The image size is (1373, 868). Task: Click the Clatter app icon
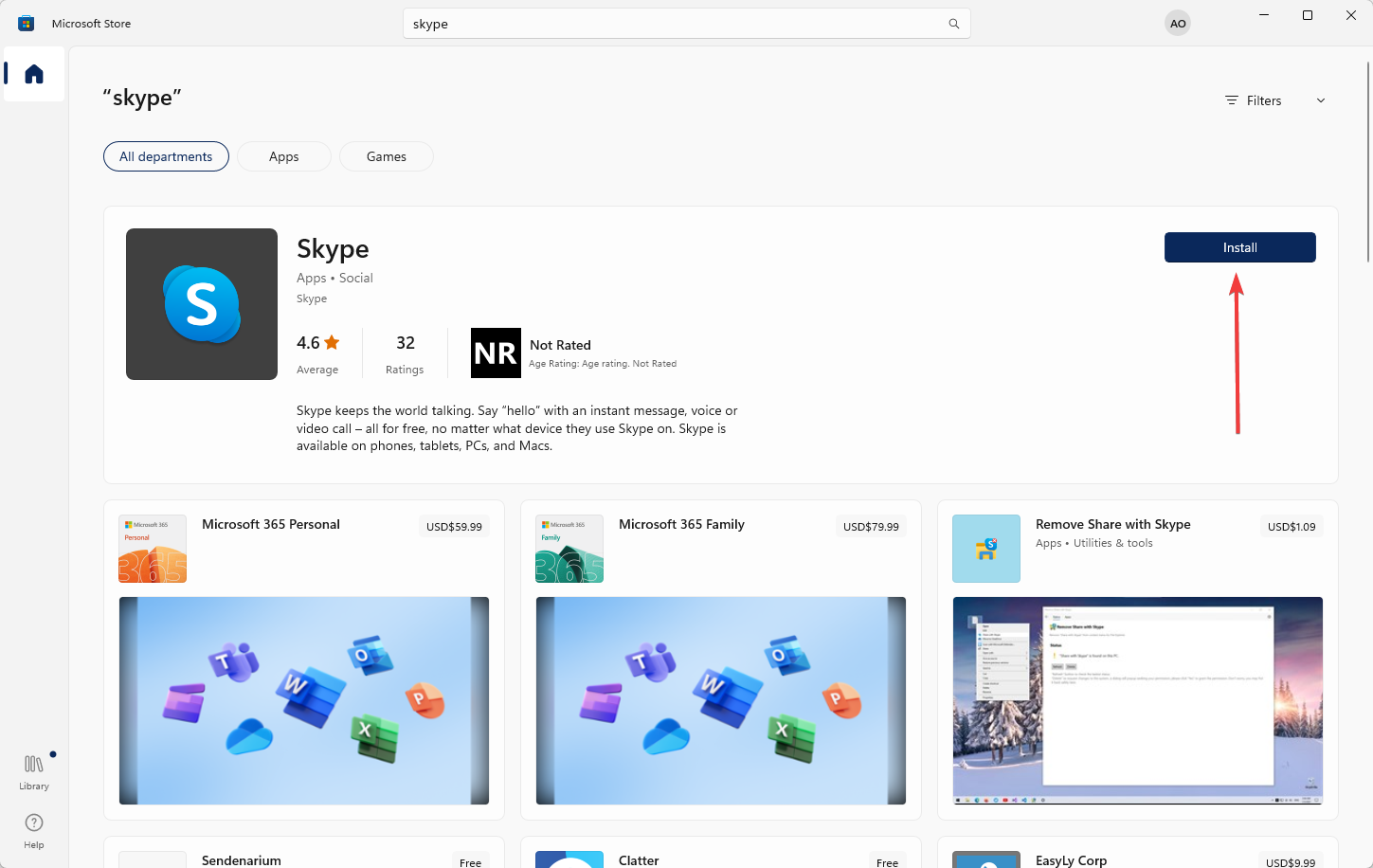[569, 859]
